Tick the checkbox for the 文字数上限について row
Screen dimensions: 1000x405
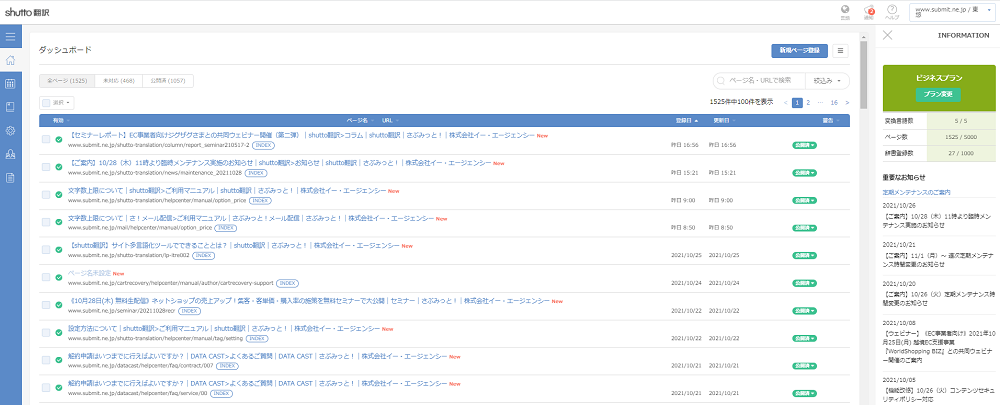pos(46,195)
